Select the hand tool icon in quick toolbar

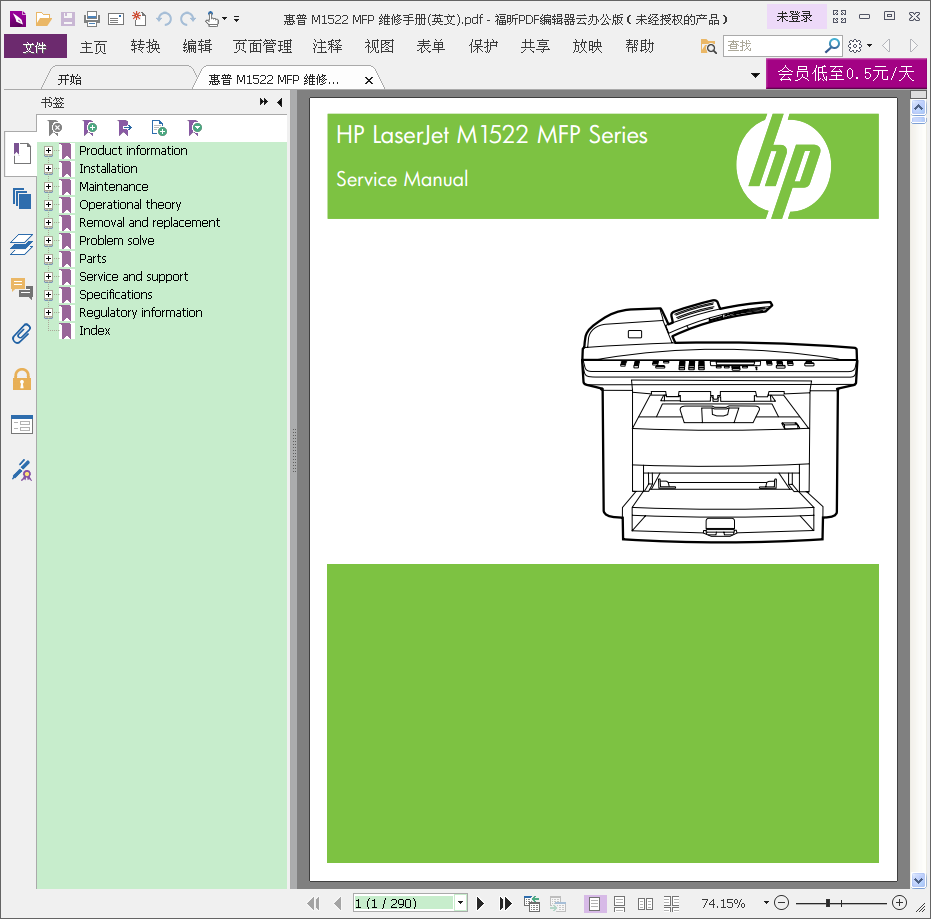click(212, 19)
